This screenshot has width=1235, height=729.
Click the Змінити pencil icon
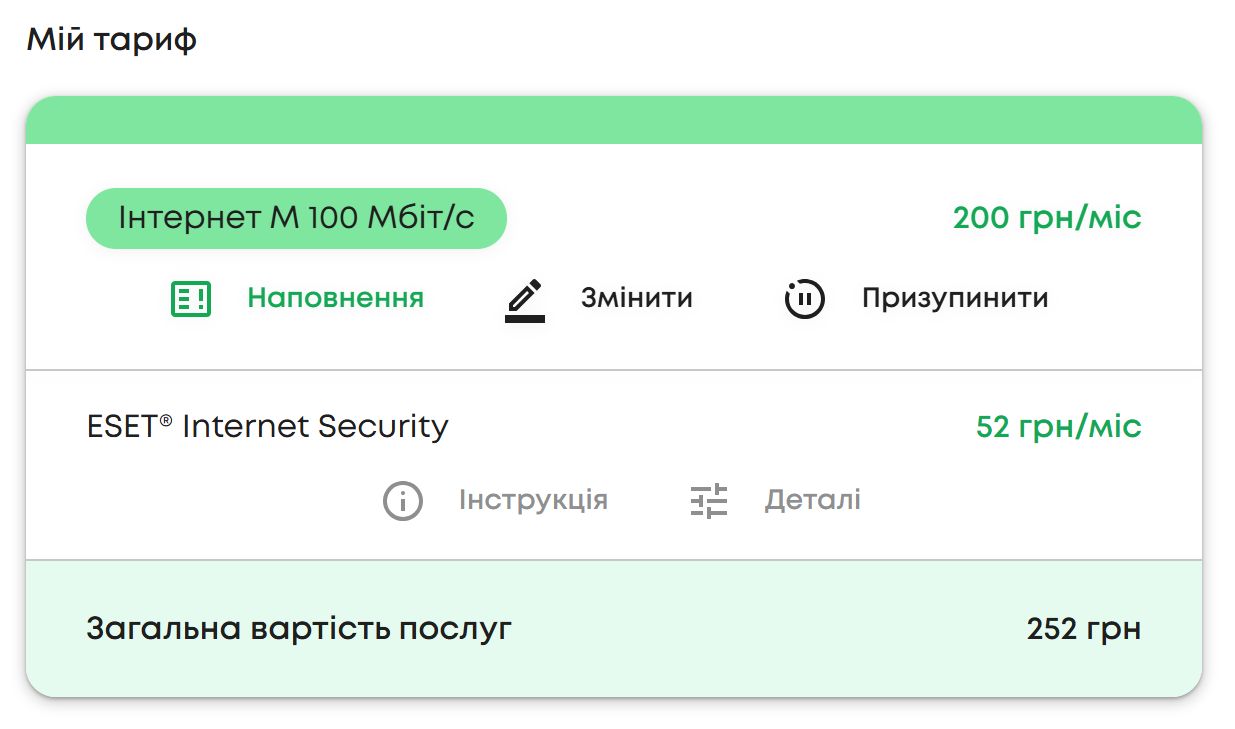pos(524,300)
